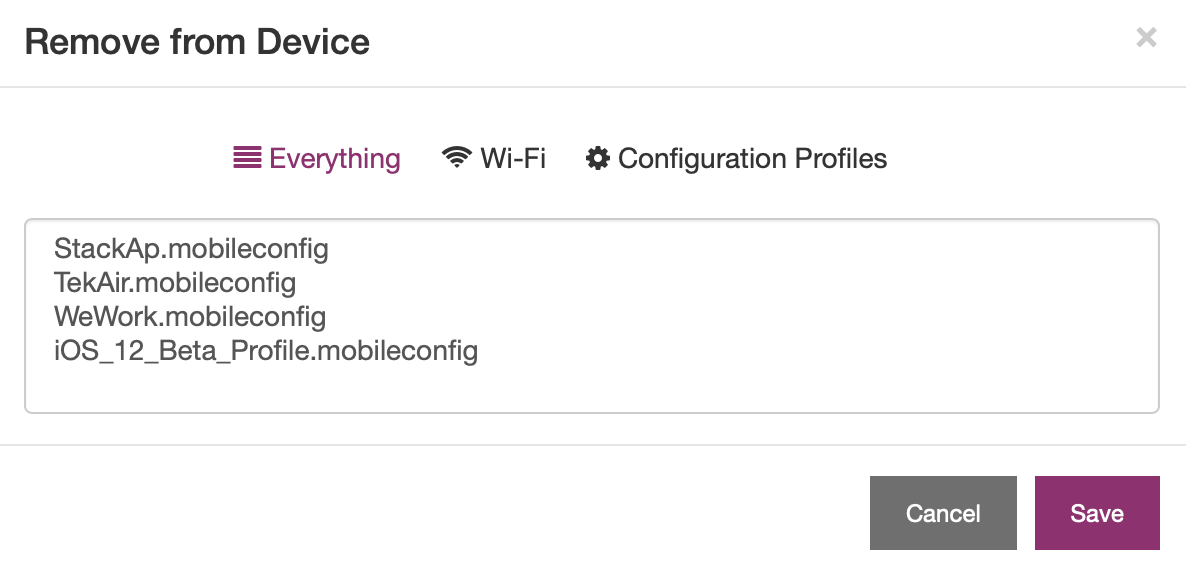Click the Cancel button
This screenshot has width=1186, height=576.
[x=943, y=513]
